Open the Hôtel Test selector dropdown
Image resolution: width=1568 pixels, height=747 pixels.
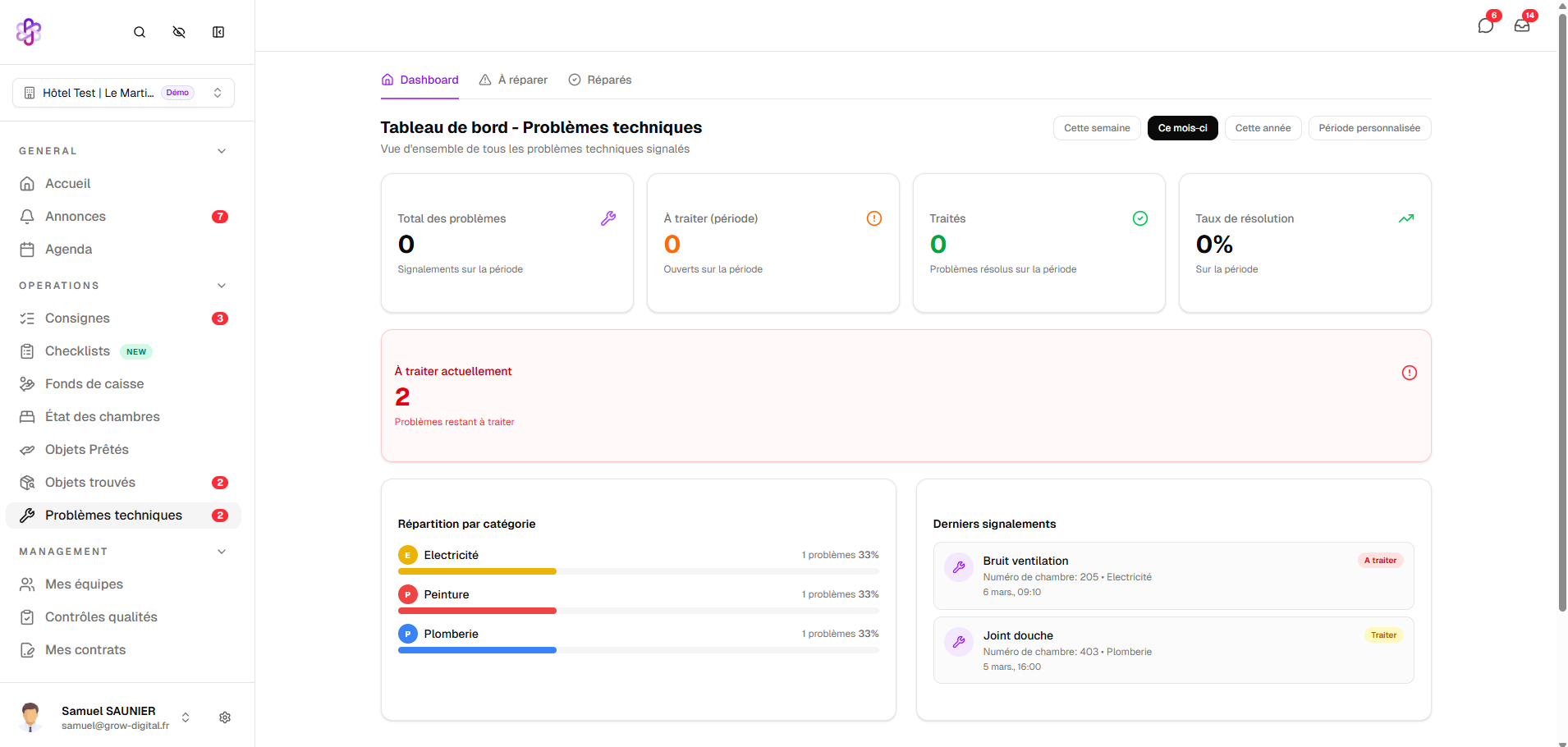(123, 93)
